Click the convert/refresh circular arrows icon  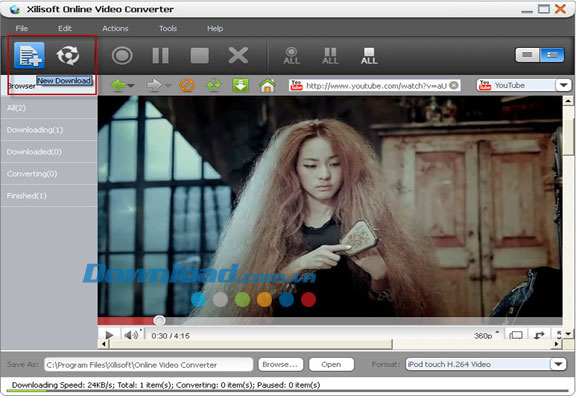[68, 55]
